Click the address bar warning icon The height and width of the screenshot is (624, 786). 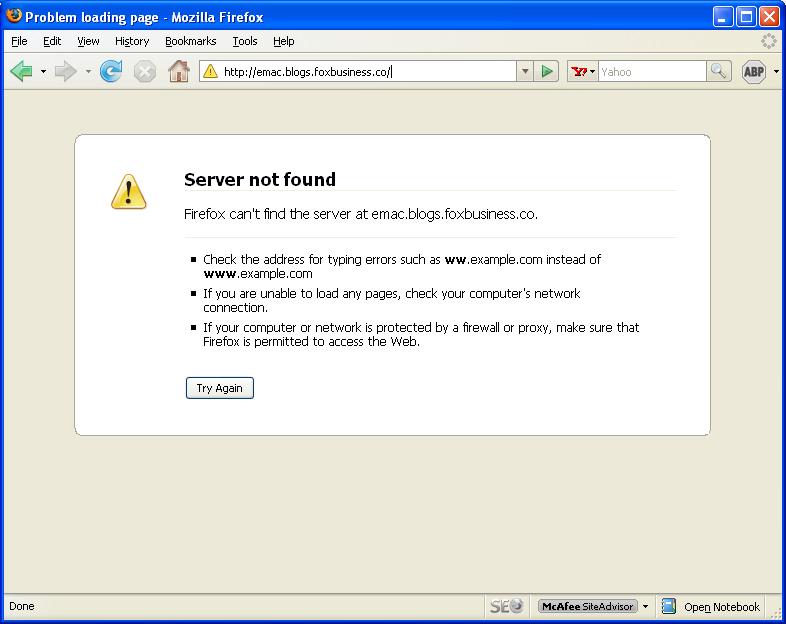point(211,72)
